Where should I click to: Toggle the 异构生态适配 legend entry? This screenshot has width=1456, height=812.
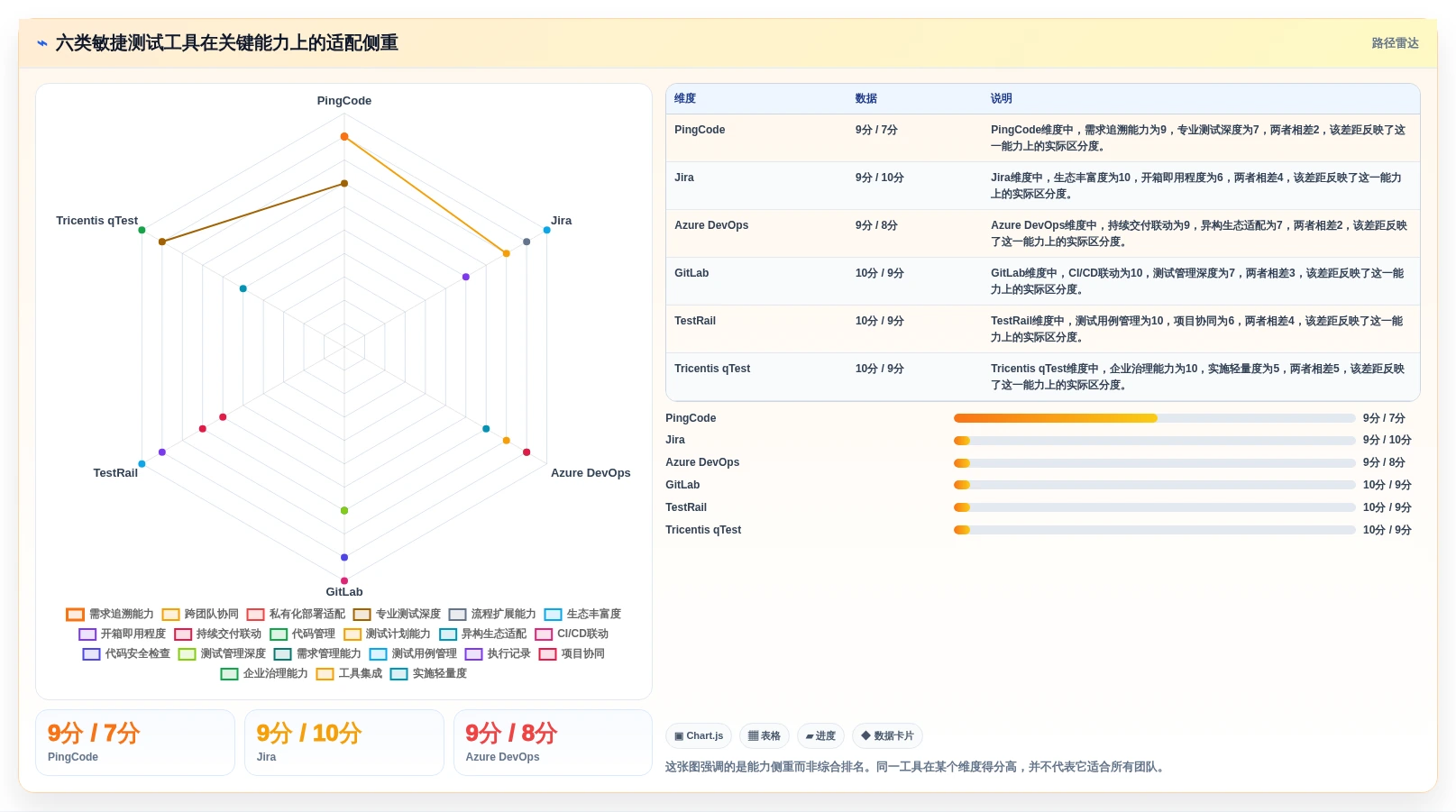(x=482, y=634)
